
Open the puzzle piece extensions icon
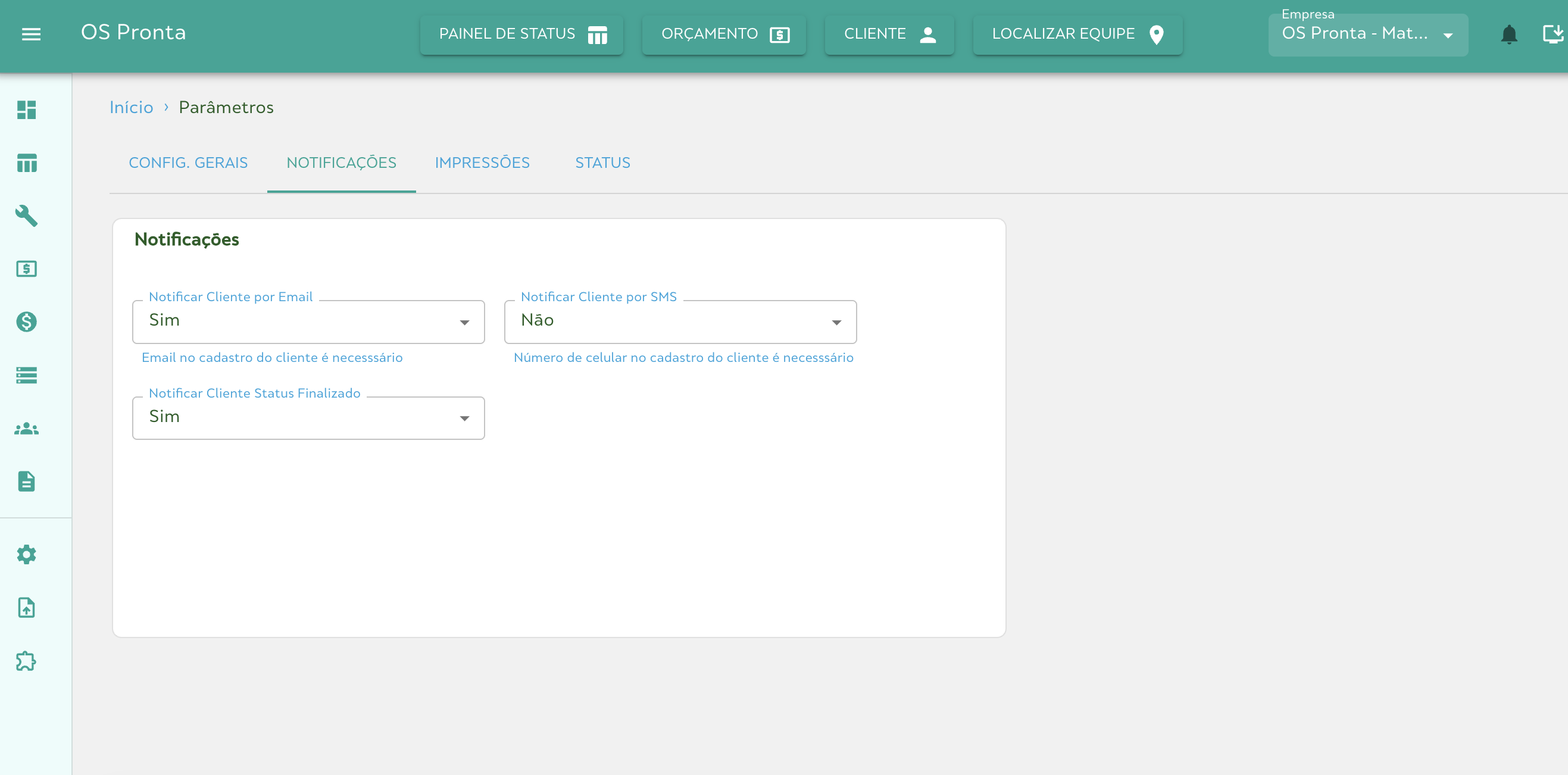click(x=27, y=661)
